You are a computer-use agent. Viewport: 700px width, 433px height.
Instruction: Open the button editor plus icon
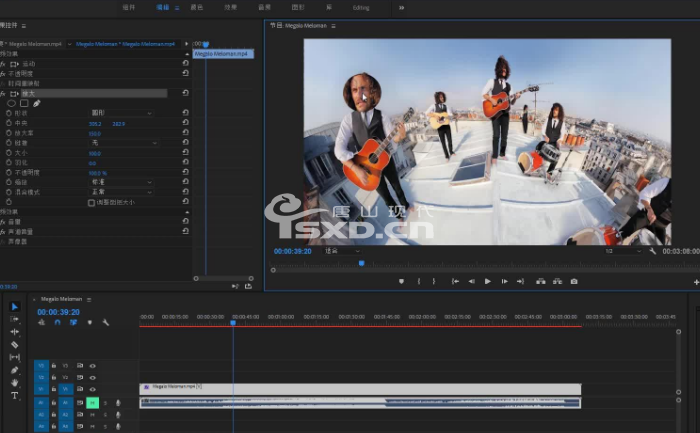(x=696, y=282)
